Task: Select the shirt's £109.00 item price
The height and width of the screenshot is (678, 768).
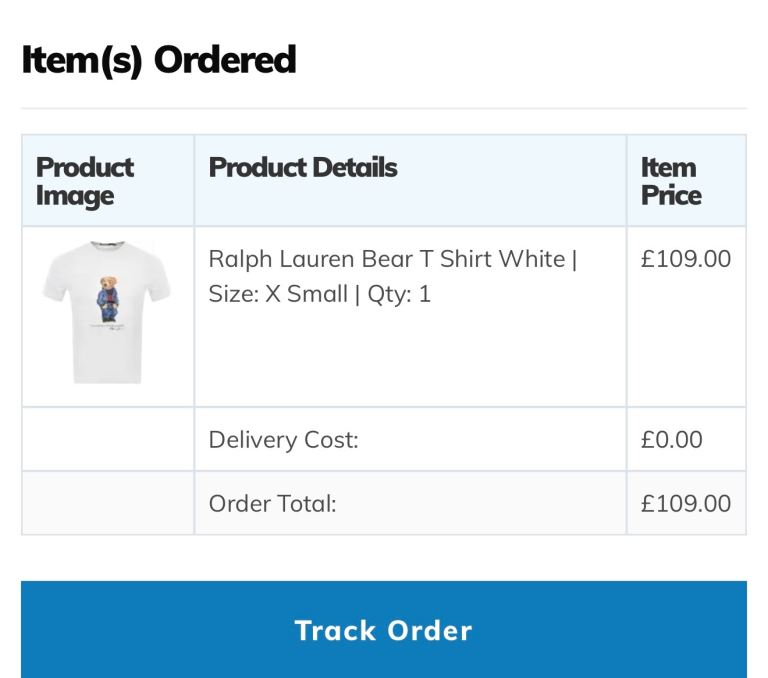Action: pyautogui.click(x=686, y=259)
